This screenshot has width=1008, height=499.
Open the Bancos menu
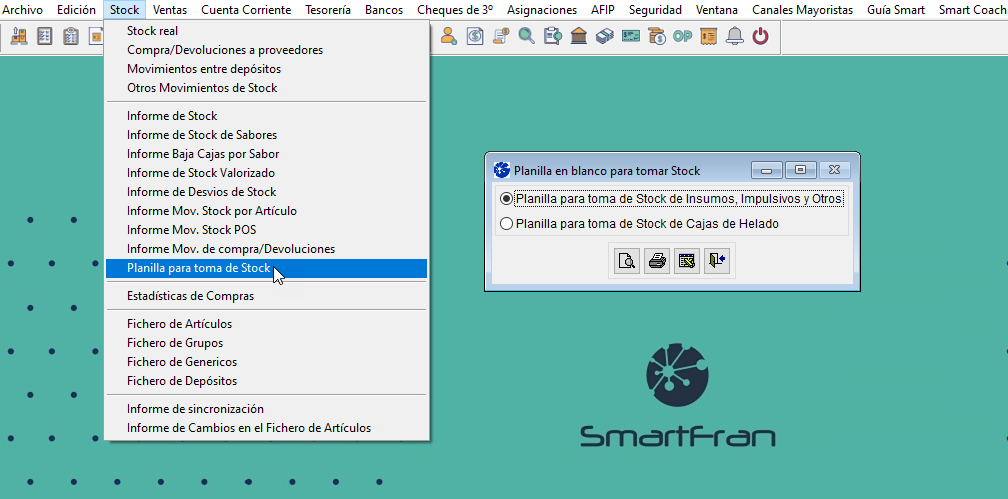coord(384,10)
